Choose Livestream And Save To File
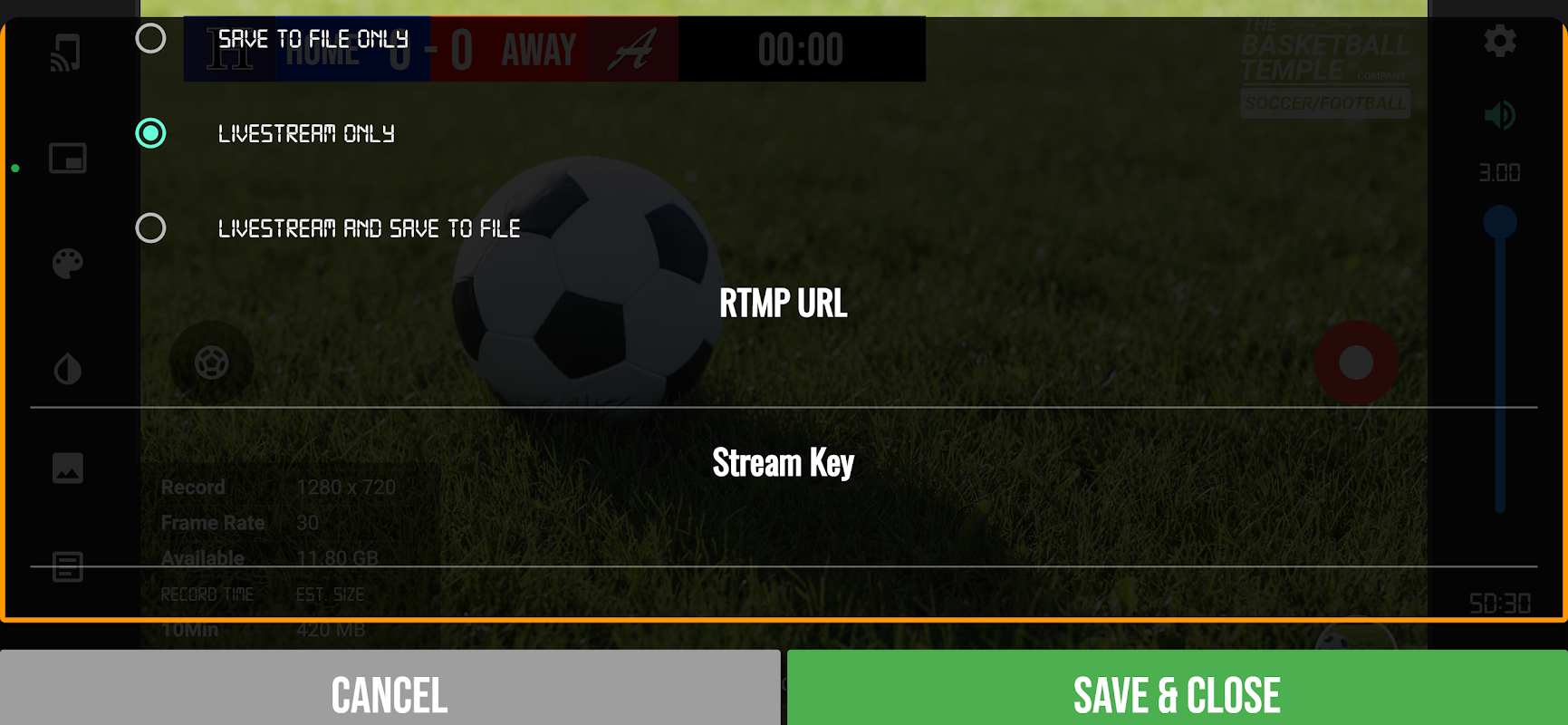 (150, 227)
